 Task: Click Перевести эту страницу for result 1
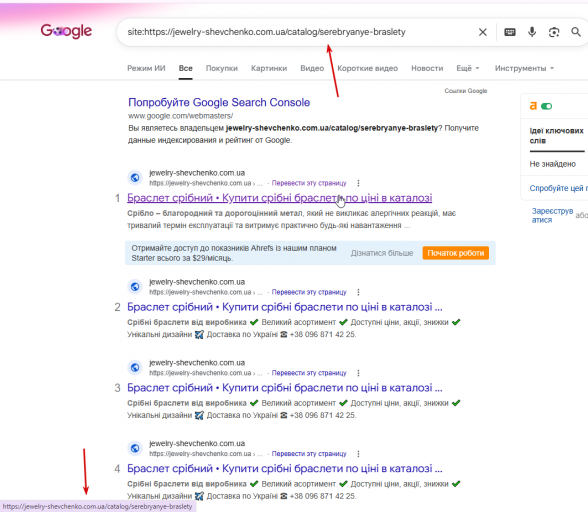point(309,183)
